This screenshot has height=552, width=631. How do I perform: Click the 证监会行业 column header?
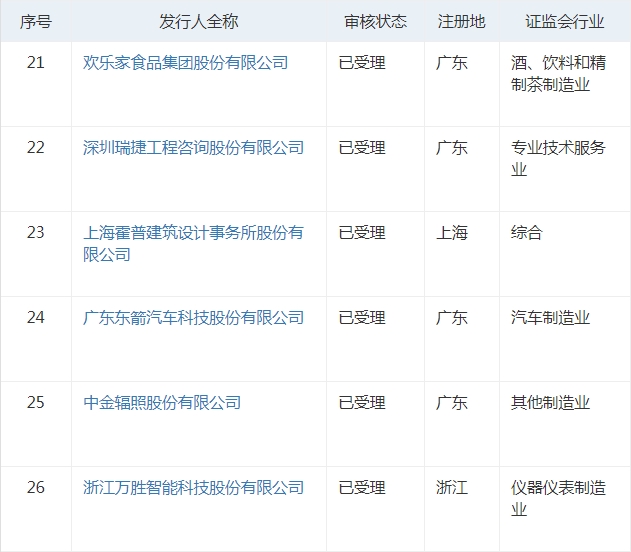coord(565,21)
